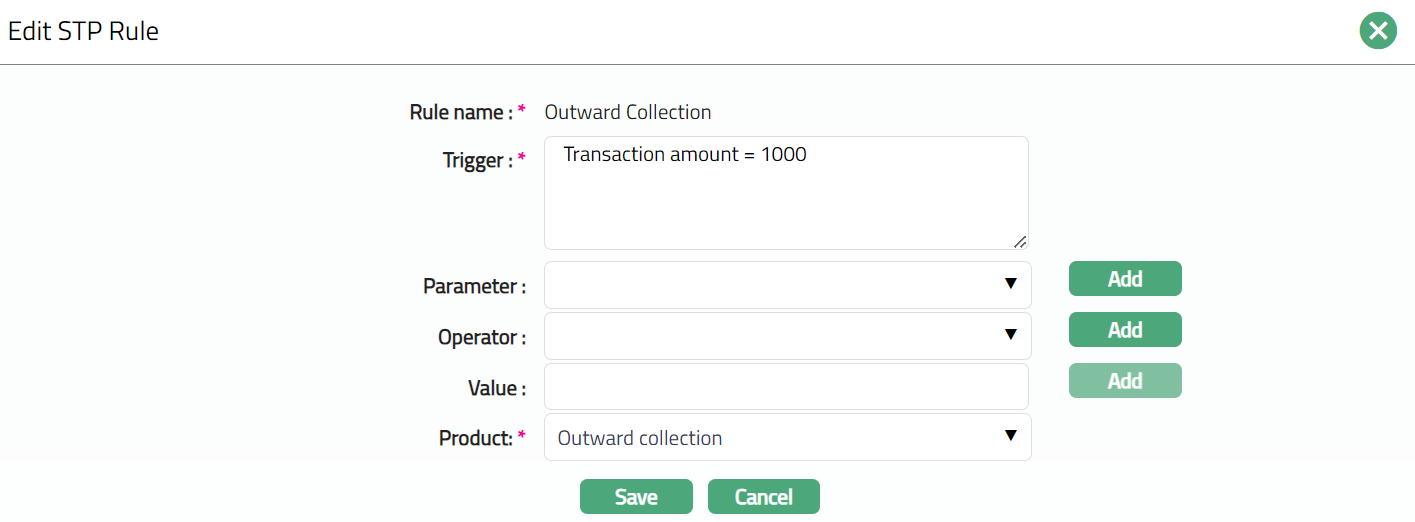The height and width of the screenshot is (522, 1415).
Task: Focus the Value input field
Action: [x=785, y=387]
